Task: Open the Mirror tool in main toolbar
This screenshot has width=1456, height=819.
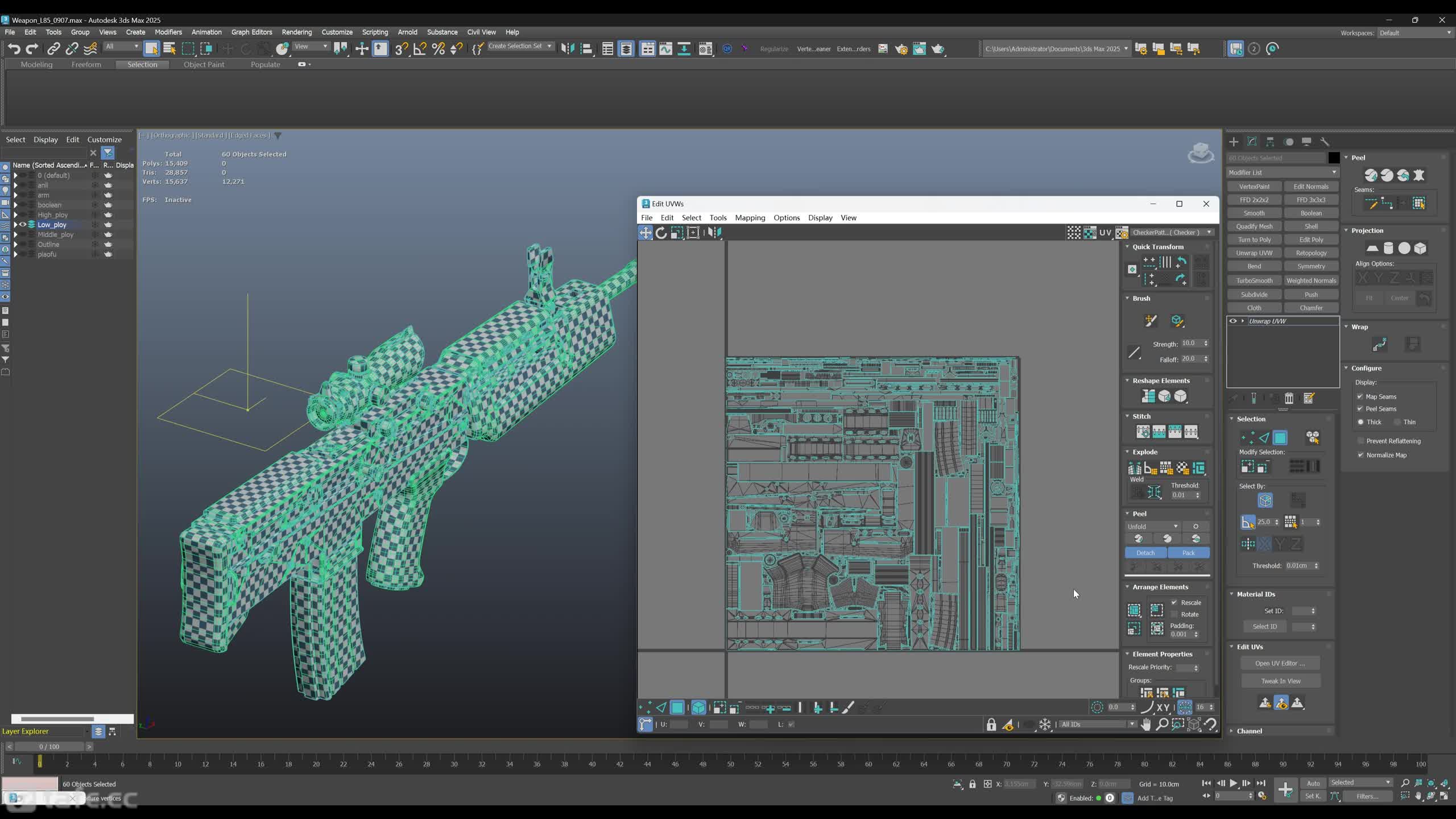Action: pyautogui.click(x=568, y=49)
